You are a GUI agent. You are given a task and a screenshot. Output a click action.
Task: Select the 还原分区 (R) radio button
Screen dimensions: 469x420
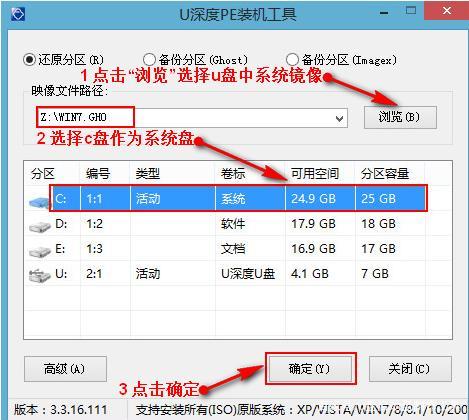[29, 60]
